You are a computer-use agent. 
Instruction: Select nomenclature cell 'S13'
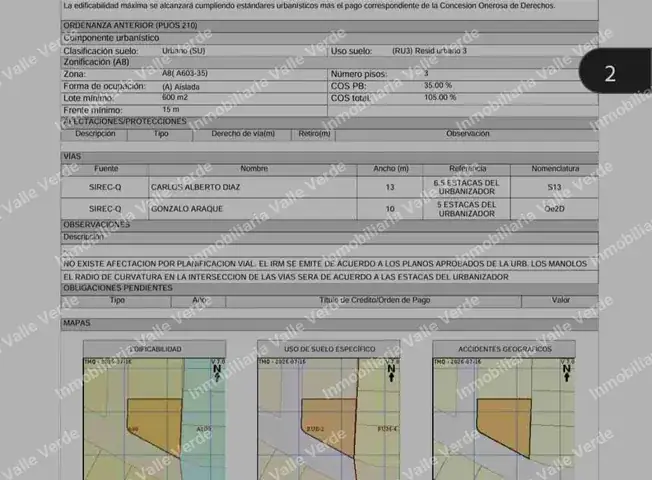pos(554,187)
